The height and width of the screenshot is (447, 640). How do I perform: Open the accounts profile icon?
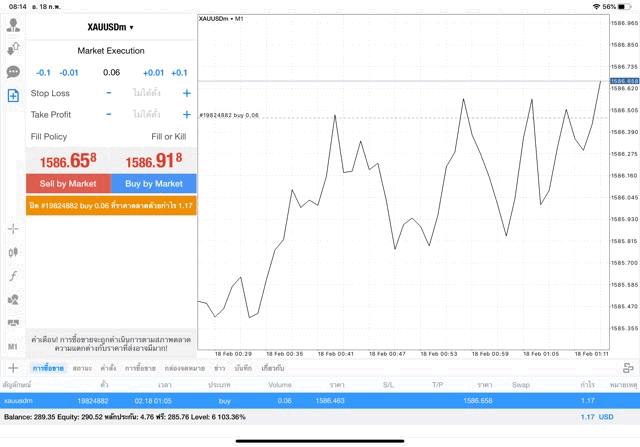pyautogui.click(x=13, y=25)
